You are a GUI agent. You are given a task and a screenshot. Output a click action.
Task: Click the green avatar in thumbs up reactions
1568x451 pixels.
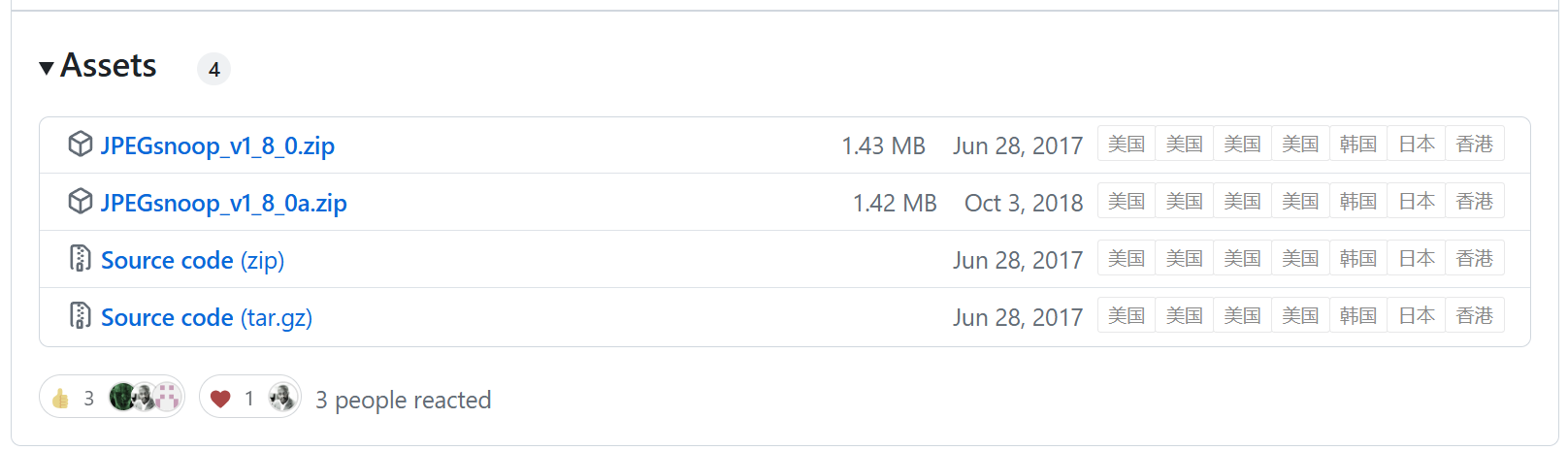click(121, 397)
